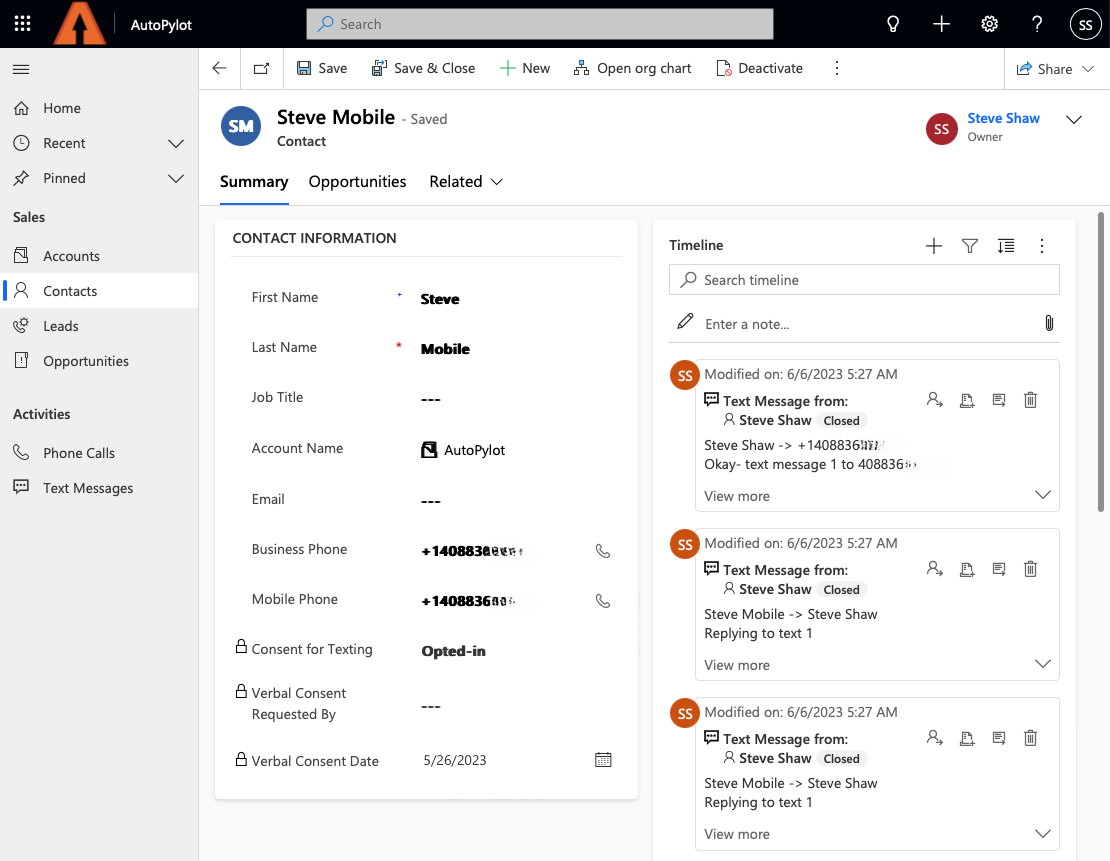Screen dimensions: 1110x861
Task: Open the Steve Shaw owner link
Action: (x=1003, y=118)
